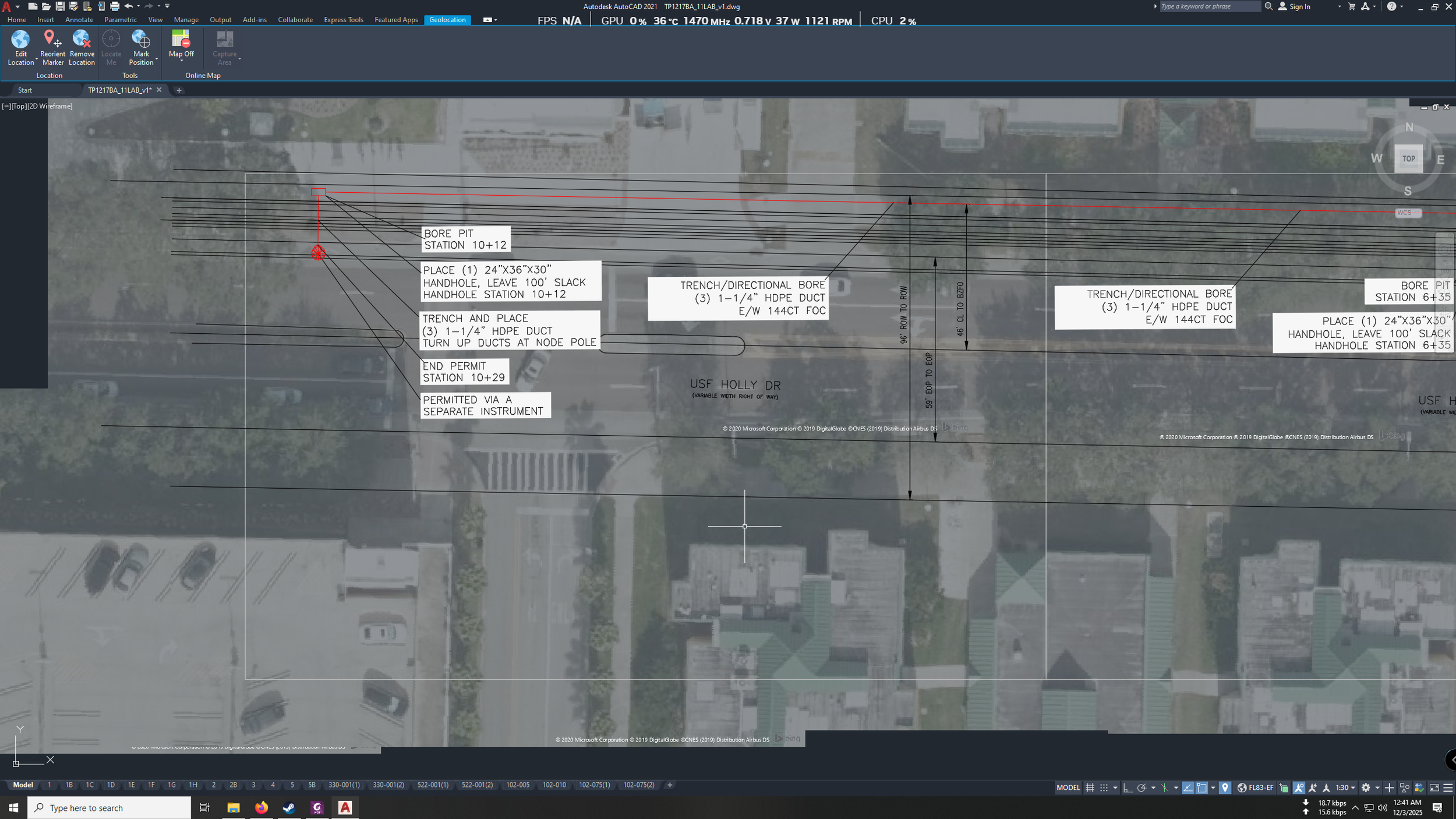Click the Steam icon in Windows taskbar
Image resolution: width=1456 pixels, height=819 pixels.
(289, 807)
